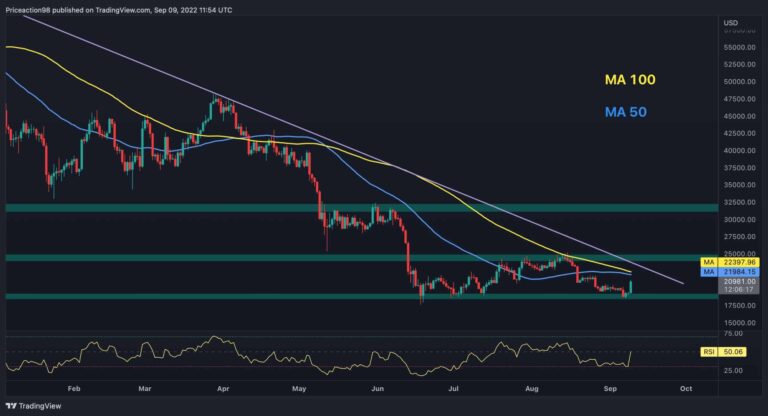The width and height of the screenshot is (768, 416).
Task: Click the current price label 20981.00
Action: [739, 282]
